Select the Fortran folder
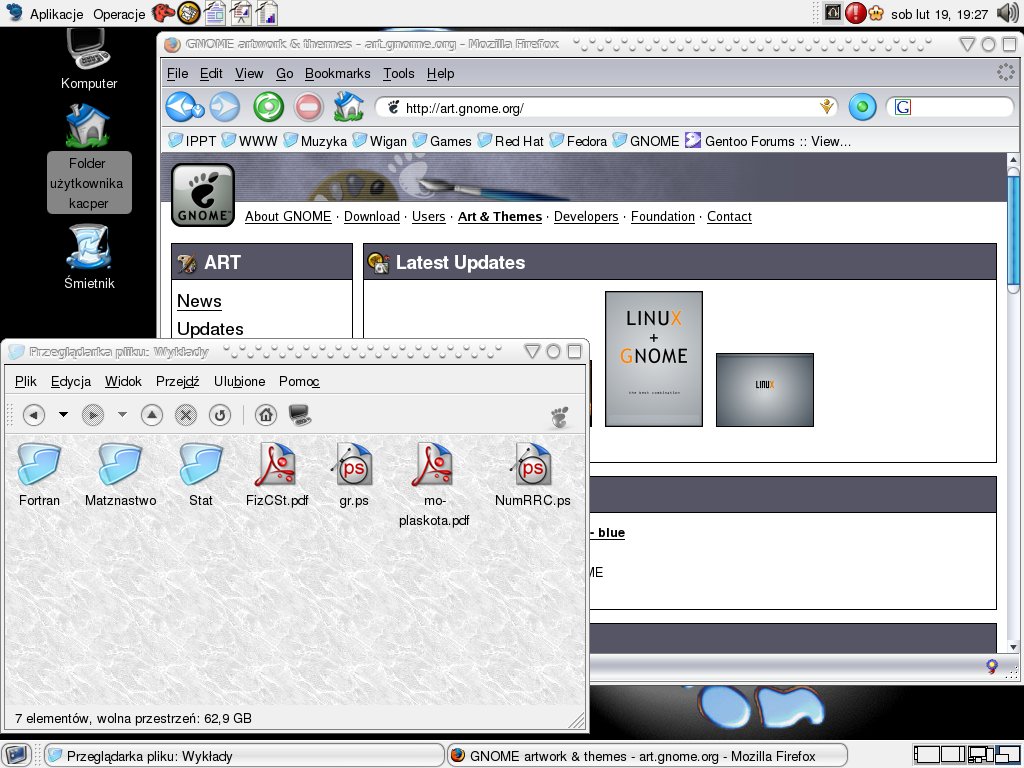This screenshot has width=1024, height=768. click(x=39, y=475)
